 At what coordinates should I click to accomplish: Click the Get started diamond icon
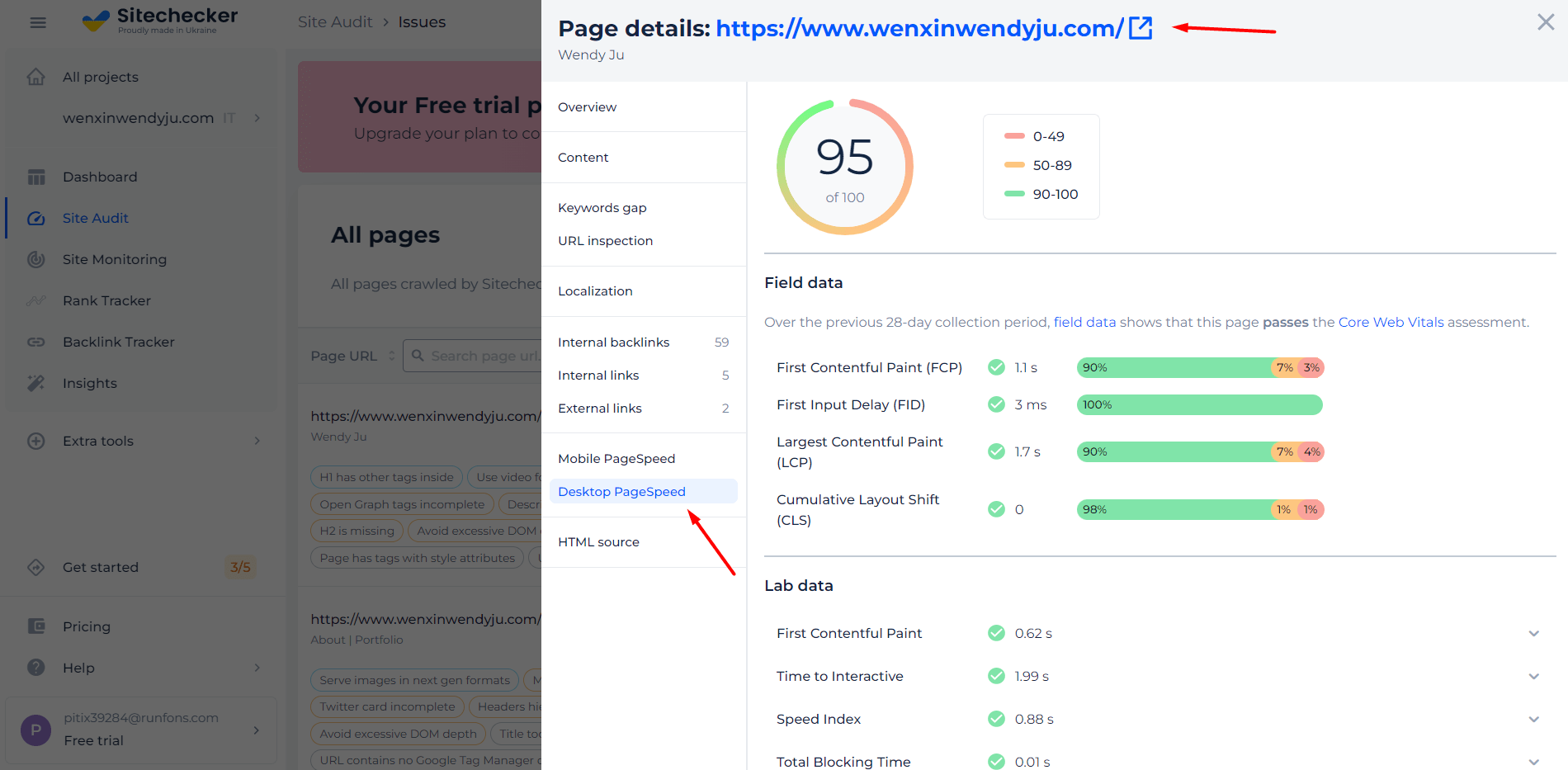[36, 567]
